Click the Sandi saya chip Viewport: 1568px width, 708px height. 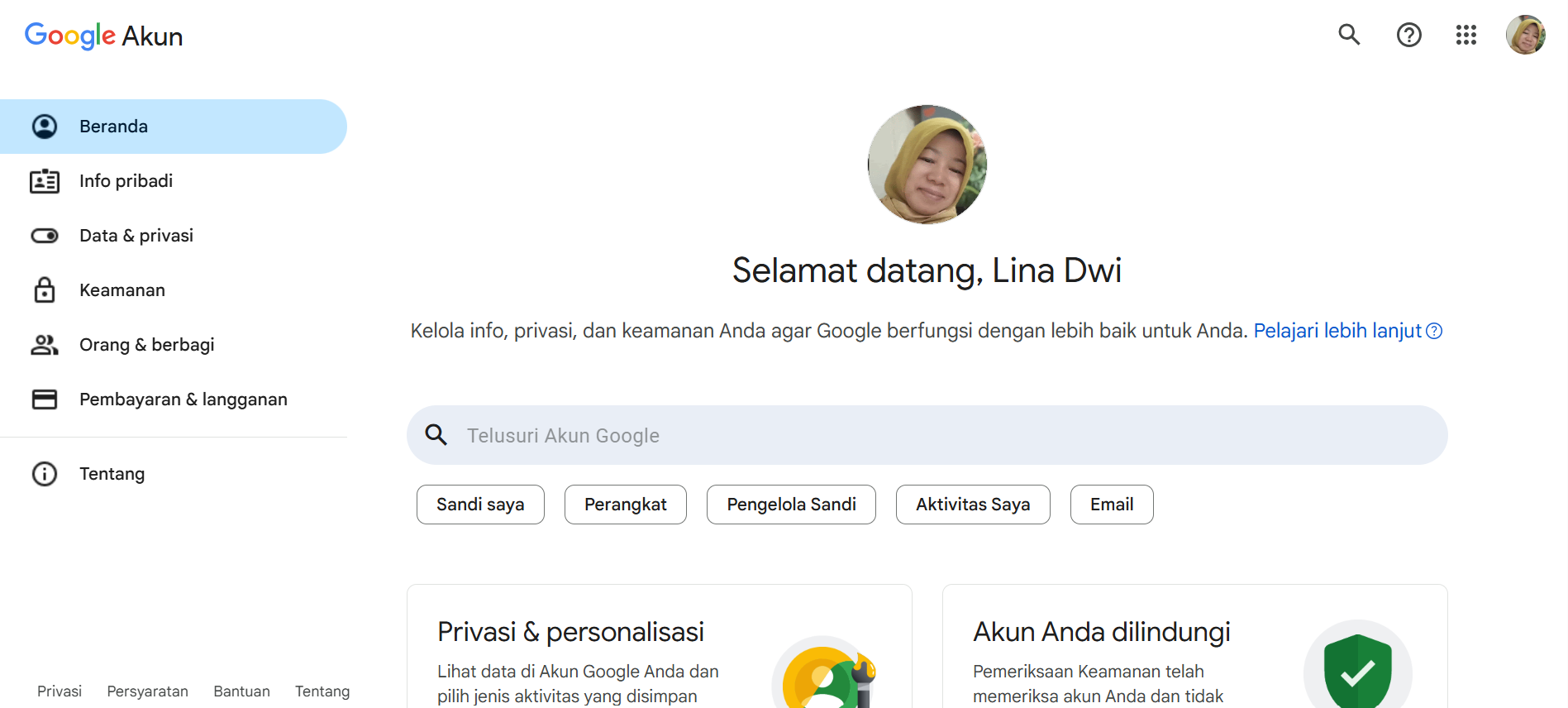[480, 505]
